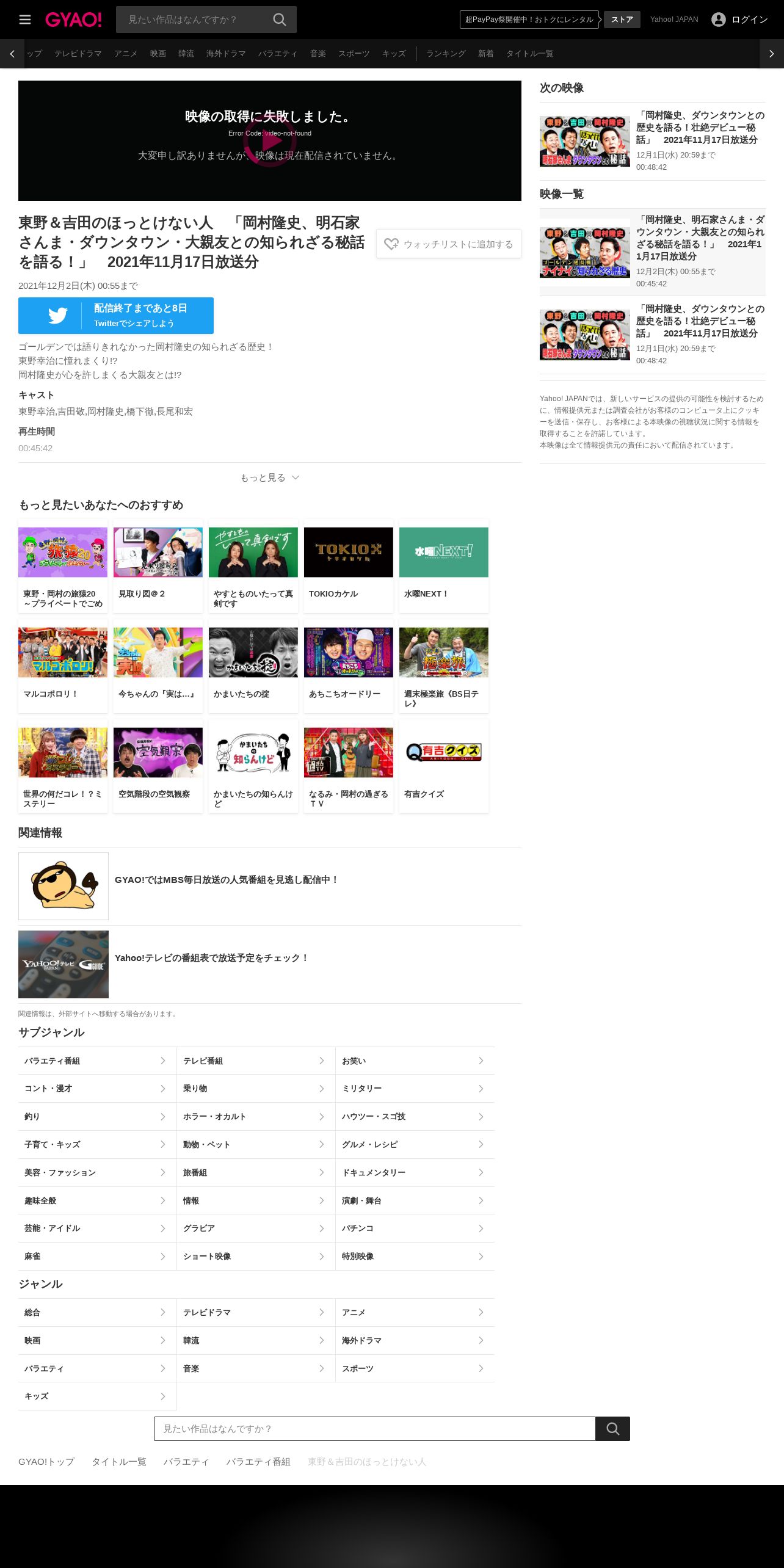This screenshot has width=784, height=1568.
Task: Click the heart icon on watchlist button
Action: [391, 244]
